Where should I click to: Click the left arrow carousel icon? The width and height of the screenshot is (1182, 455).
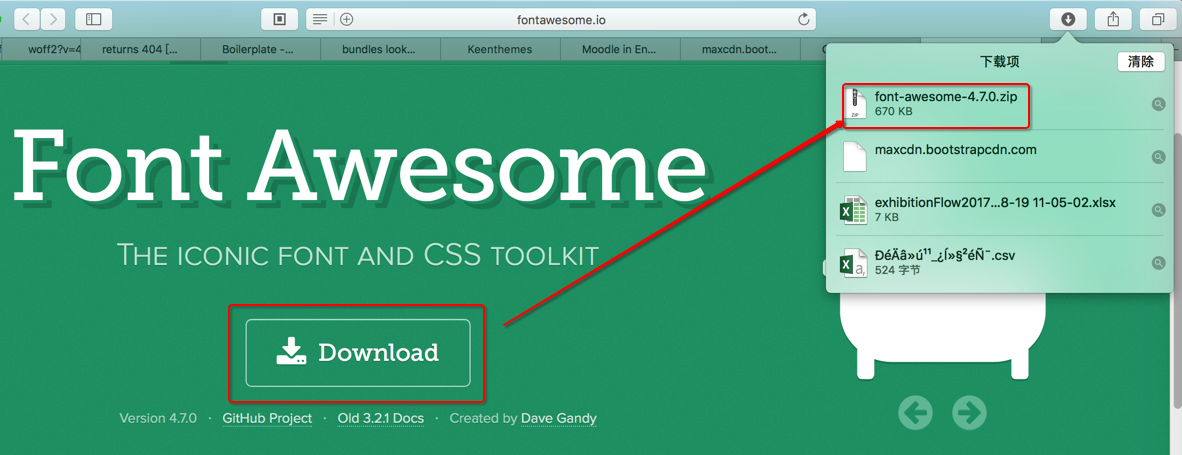(915, 412)
